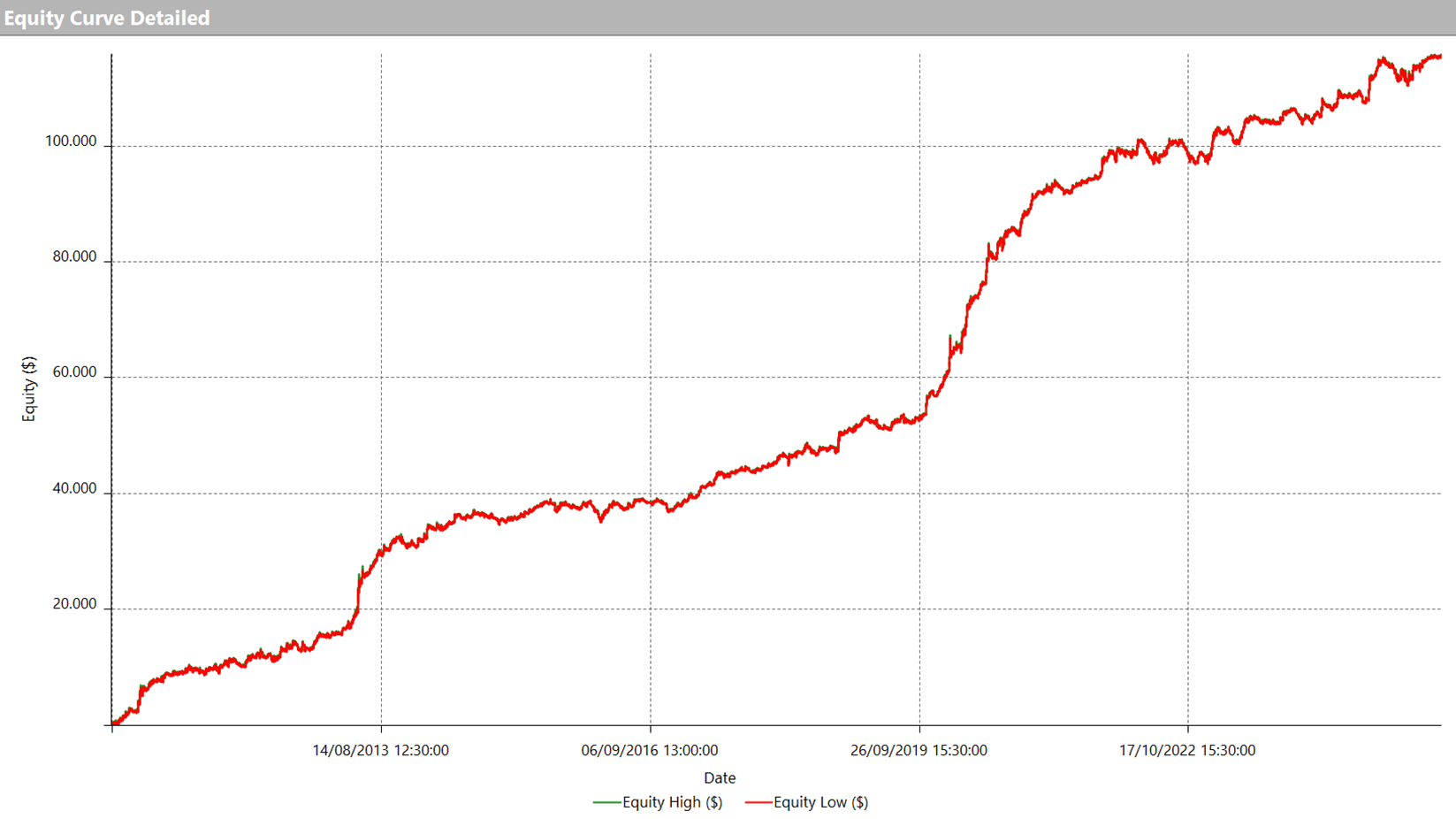Image resolution: width=1456 pixels, height=819 pixels.
Task: Select the 60.000 y-axis label
Action: pyautogui.click(x=74, y=372)
